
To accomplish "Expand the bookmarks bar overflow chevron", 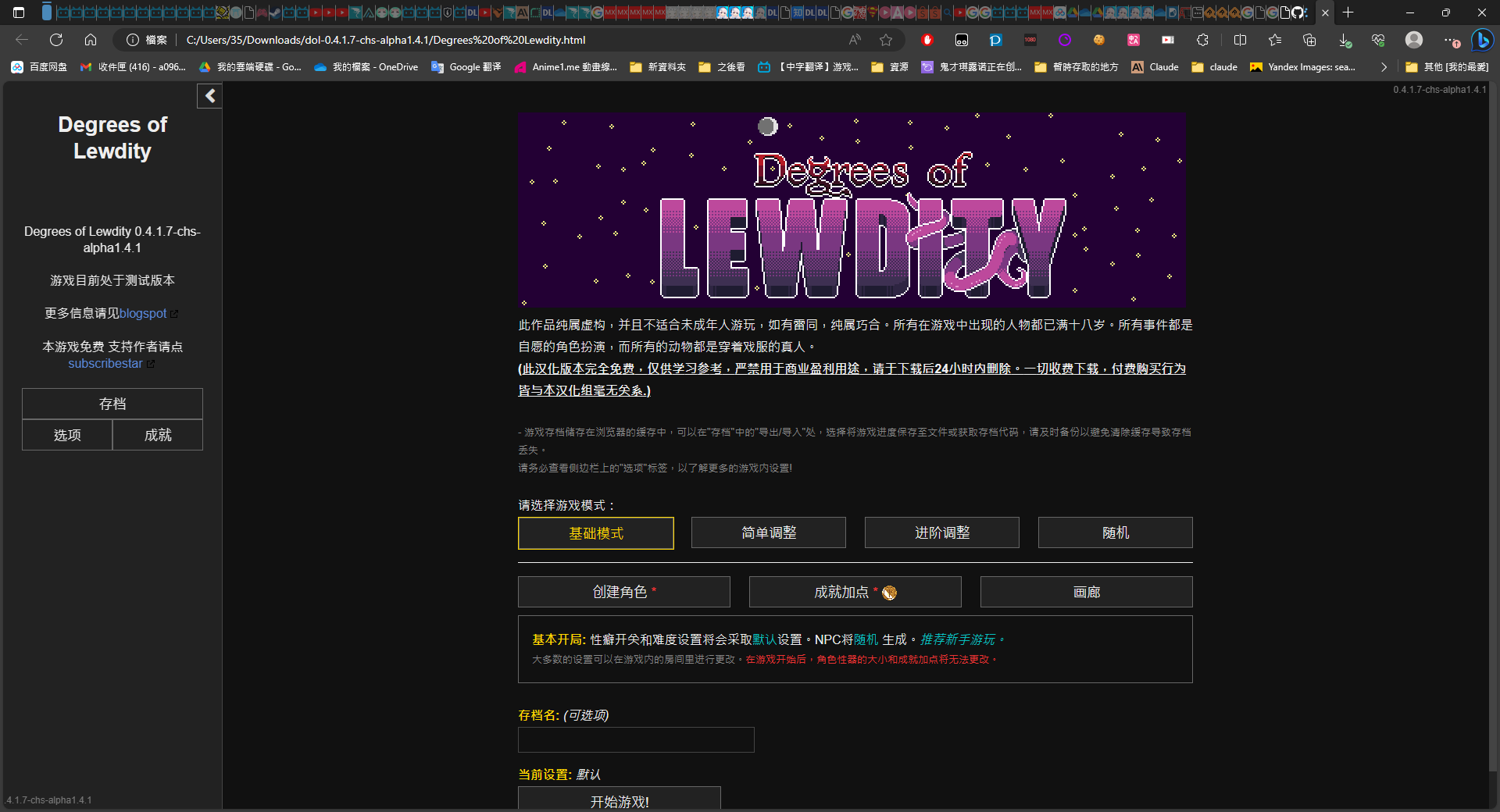I will tap(1384, 67).
